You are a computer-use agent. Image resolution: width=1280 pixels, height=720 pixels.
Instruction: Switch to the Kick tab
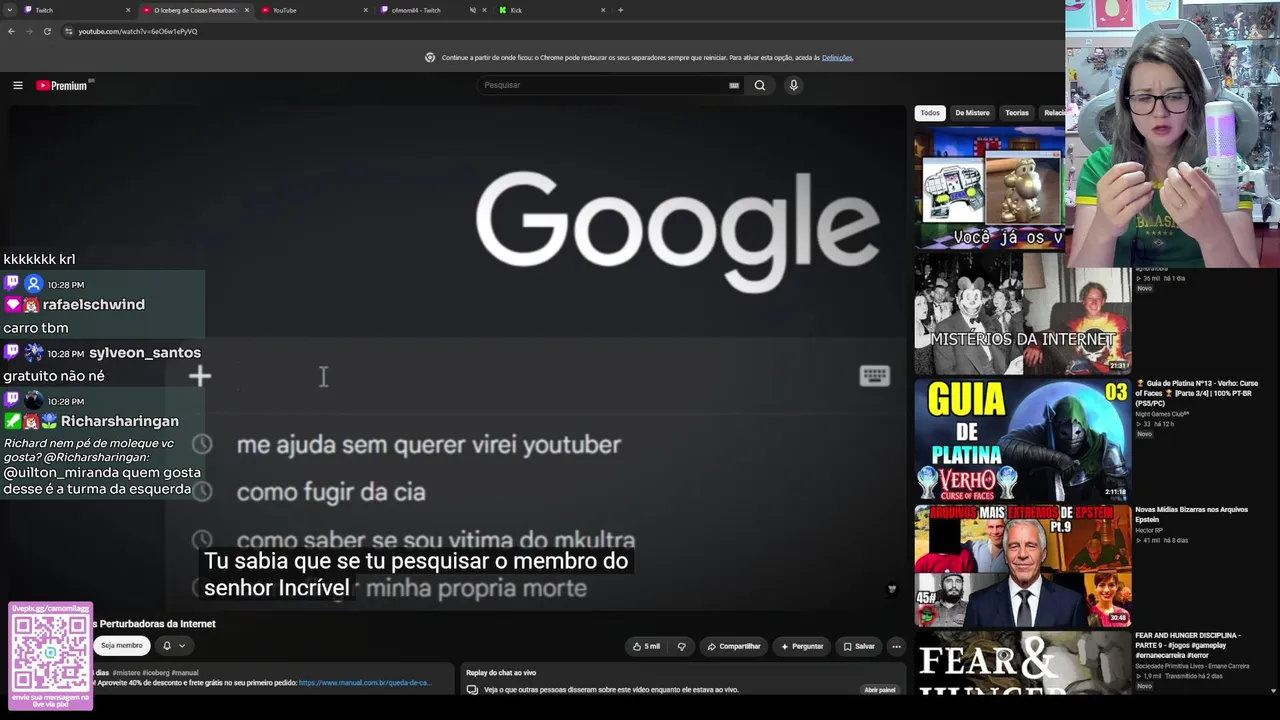pyautogui.click(x=552, y=10)
